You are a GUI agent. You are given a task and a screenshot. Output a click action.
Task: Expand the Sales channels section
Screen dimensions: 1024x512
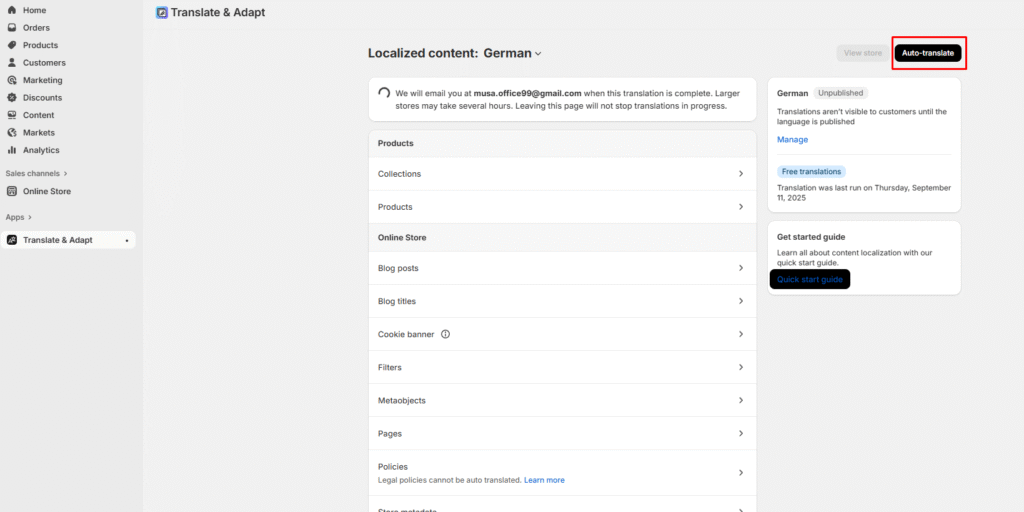37,174
